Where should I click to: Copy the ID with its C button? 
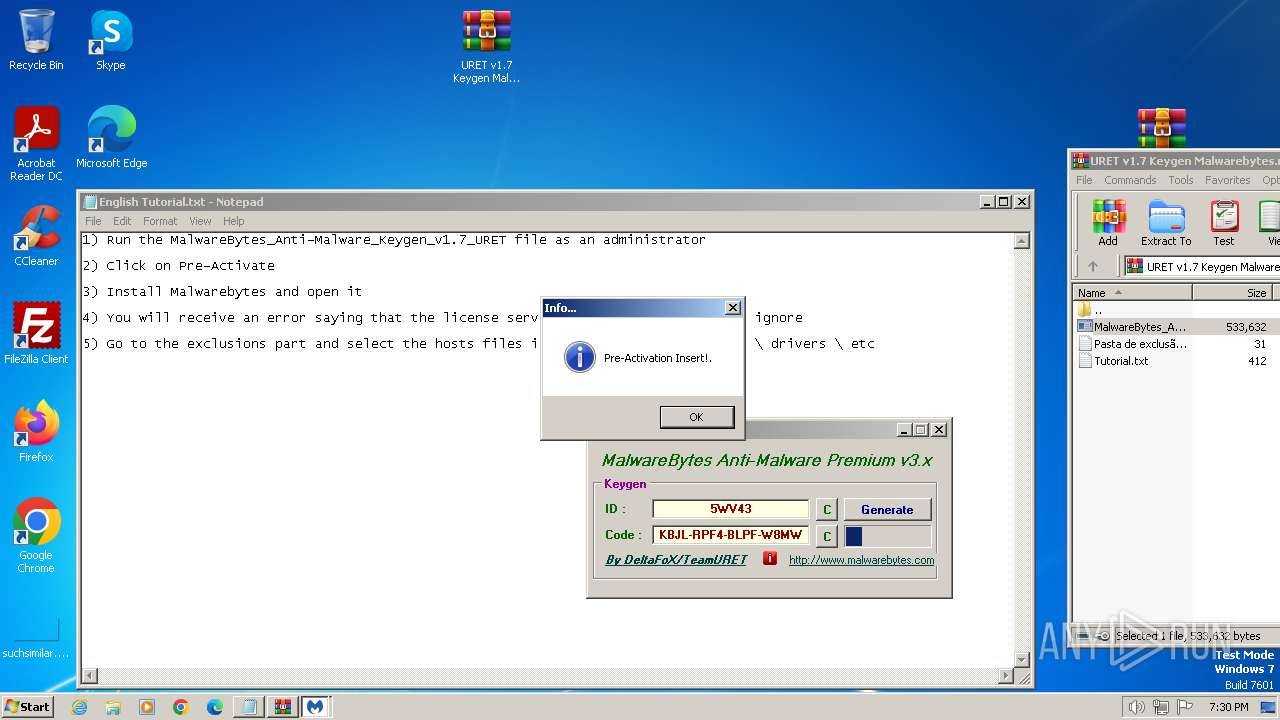(826, 509)
